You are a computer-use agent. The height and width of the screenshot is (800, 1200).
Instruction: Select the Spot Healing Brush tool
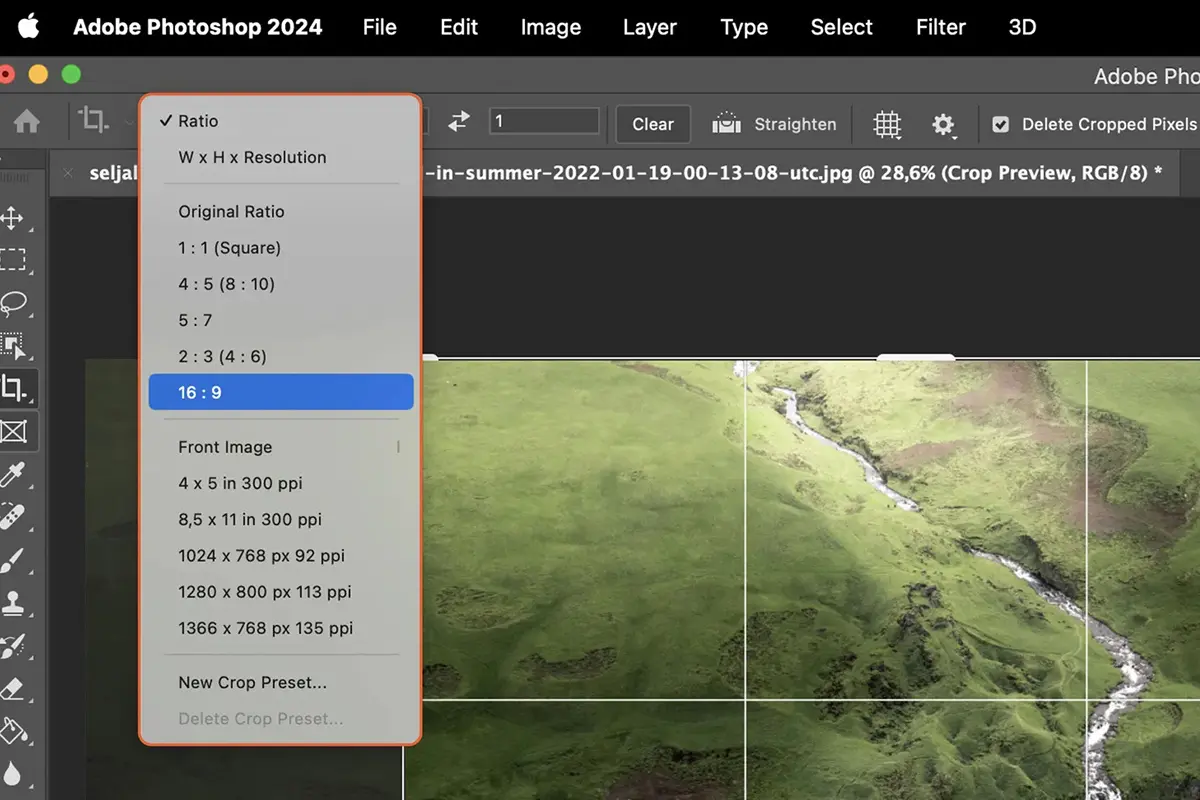coord(20,518)
